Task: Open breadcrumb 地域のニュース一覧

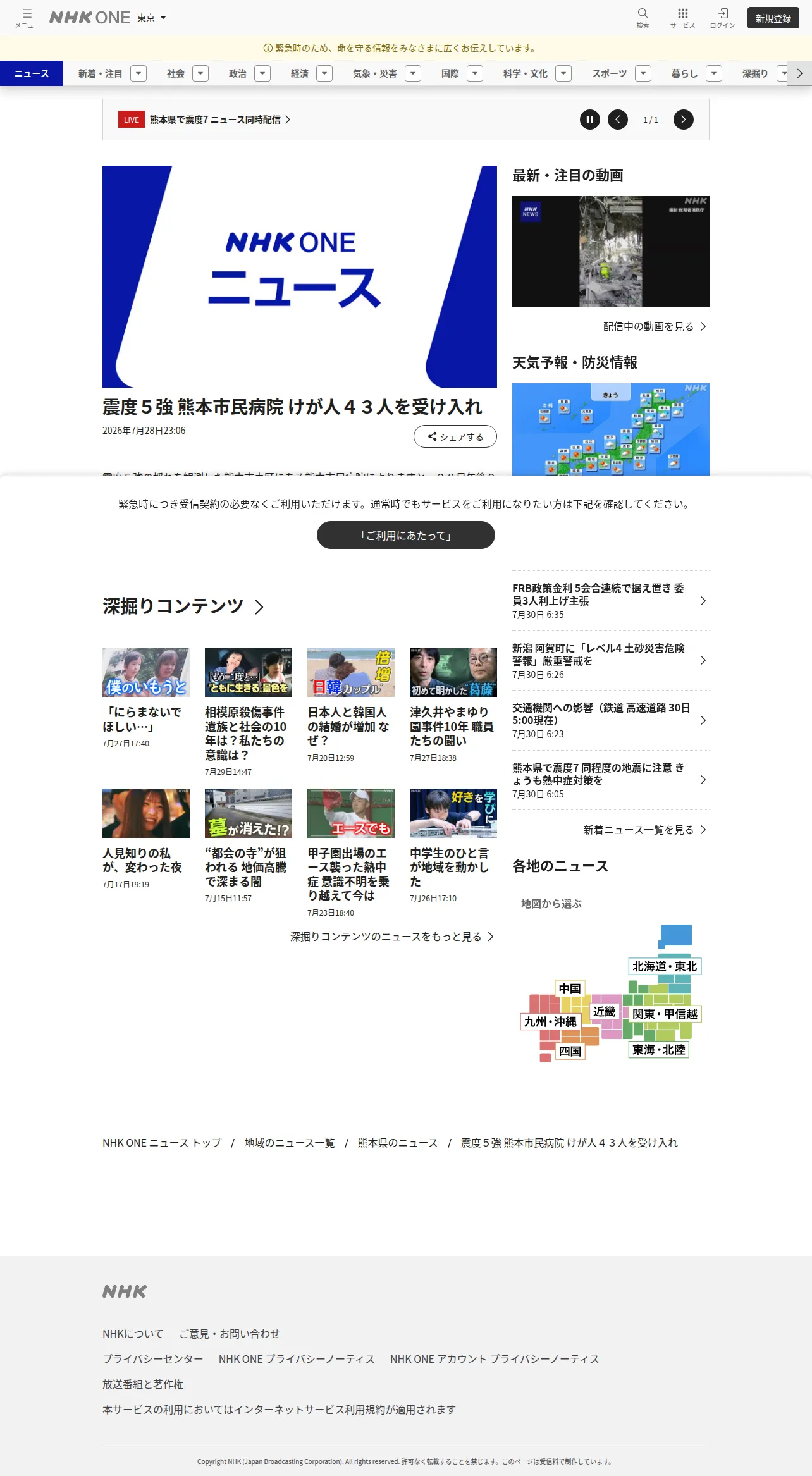Action: [290, 1143]
